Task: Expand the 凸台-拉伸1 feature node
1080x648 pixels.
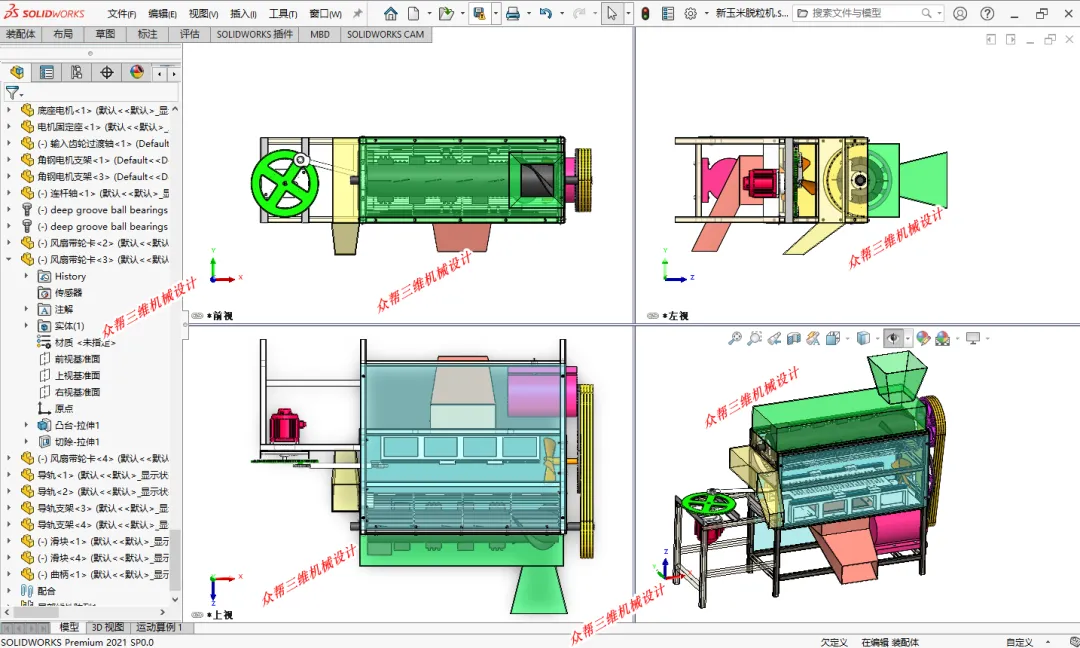Action: (26, 425)
